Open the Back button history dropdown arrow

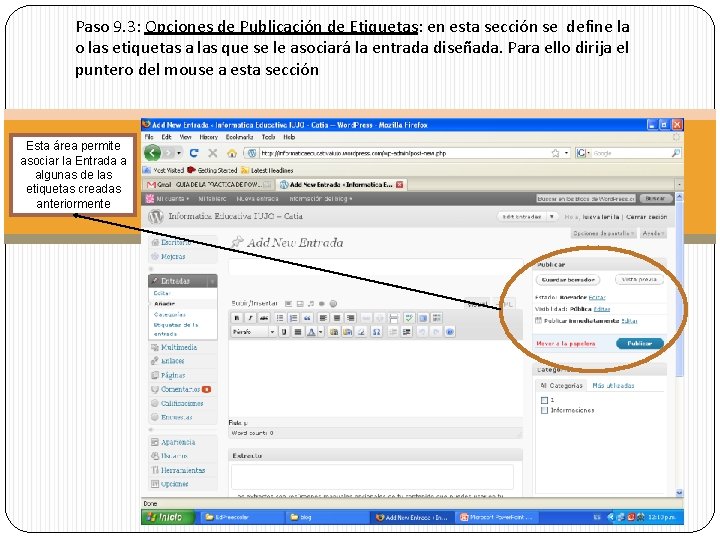click(x=179, y=153)
